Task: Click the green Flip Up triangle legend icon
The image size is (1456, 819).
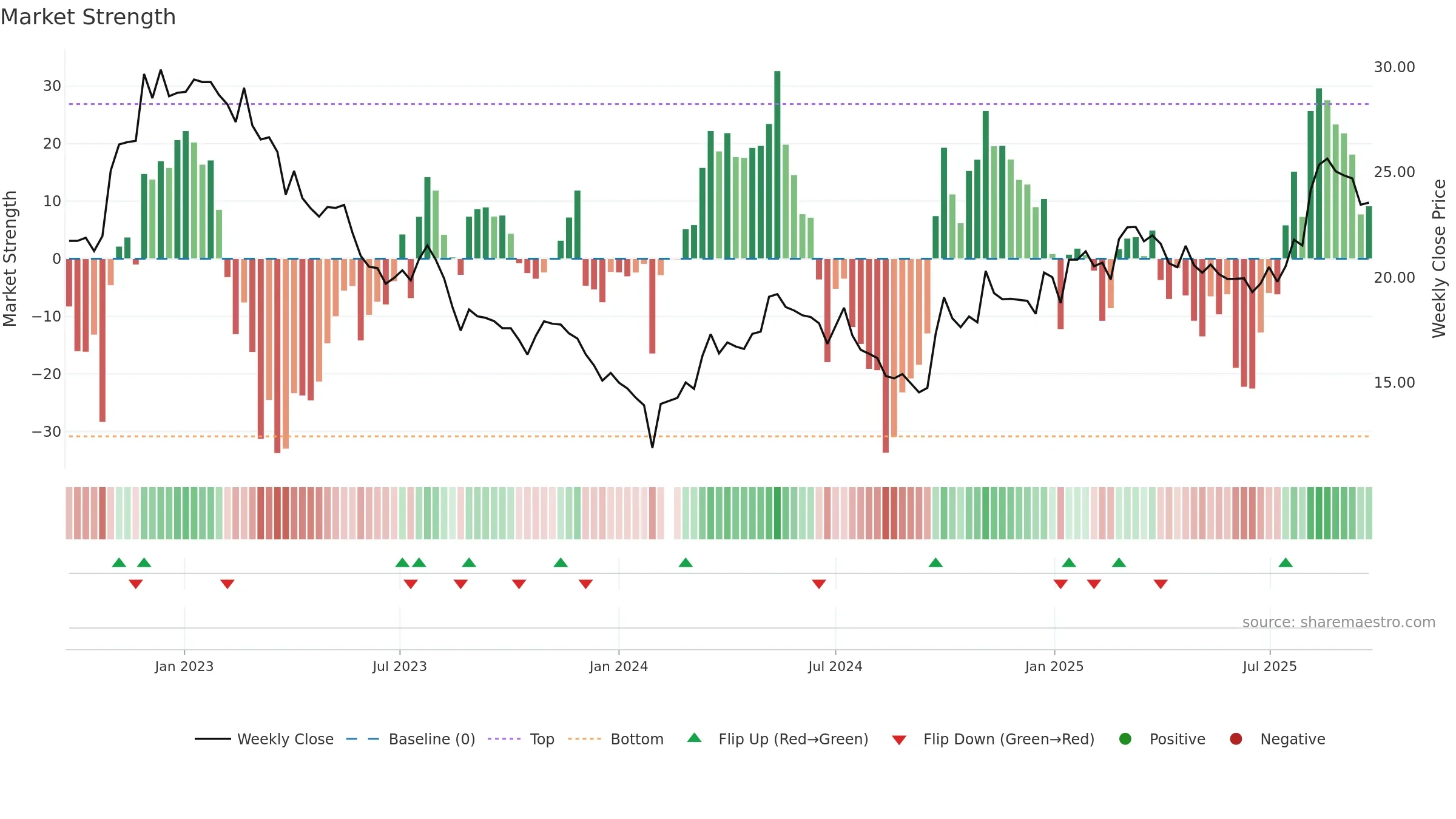Action: (x=695, y=738)
